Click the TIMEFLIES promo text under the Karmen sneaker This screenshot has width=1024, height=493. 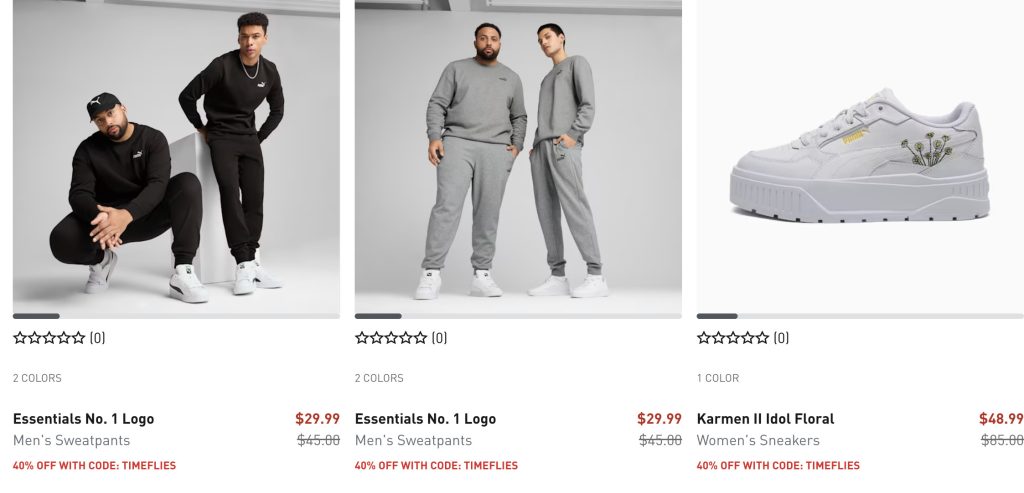[x=778, y=466]
